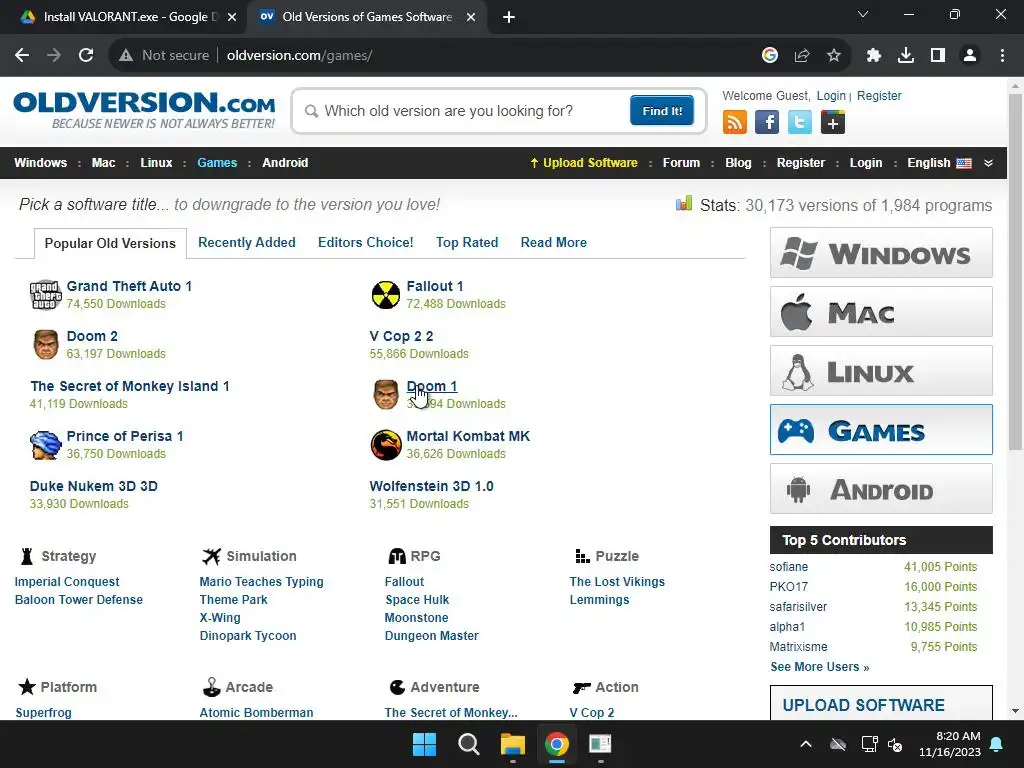The width and height of the screenshot is (1024, 768).
Task: Open the Mario Teaches Typing link
Action: click(261, 581)
